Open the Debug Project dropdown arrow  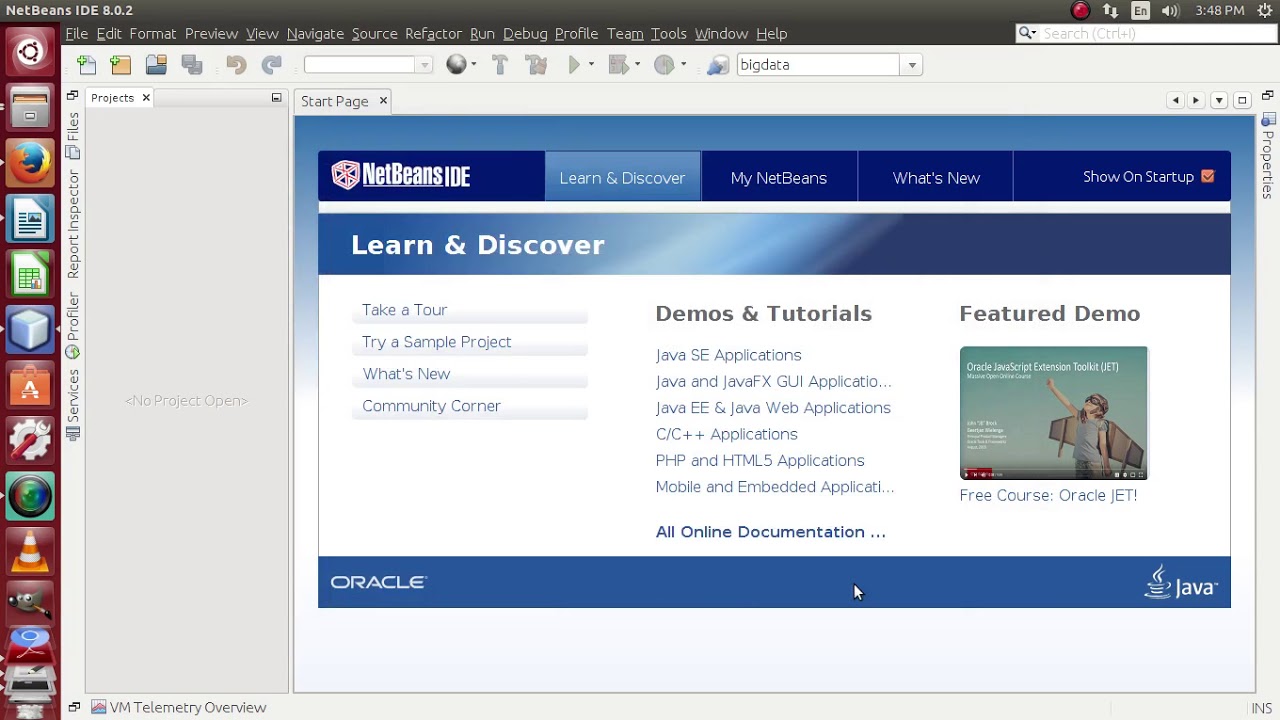(x=638, y=65)
